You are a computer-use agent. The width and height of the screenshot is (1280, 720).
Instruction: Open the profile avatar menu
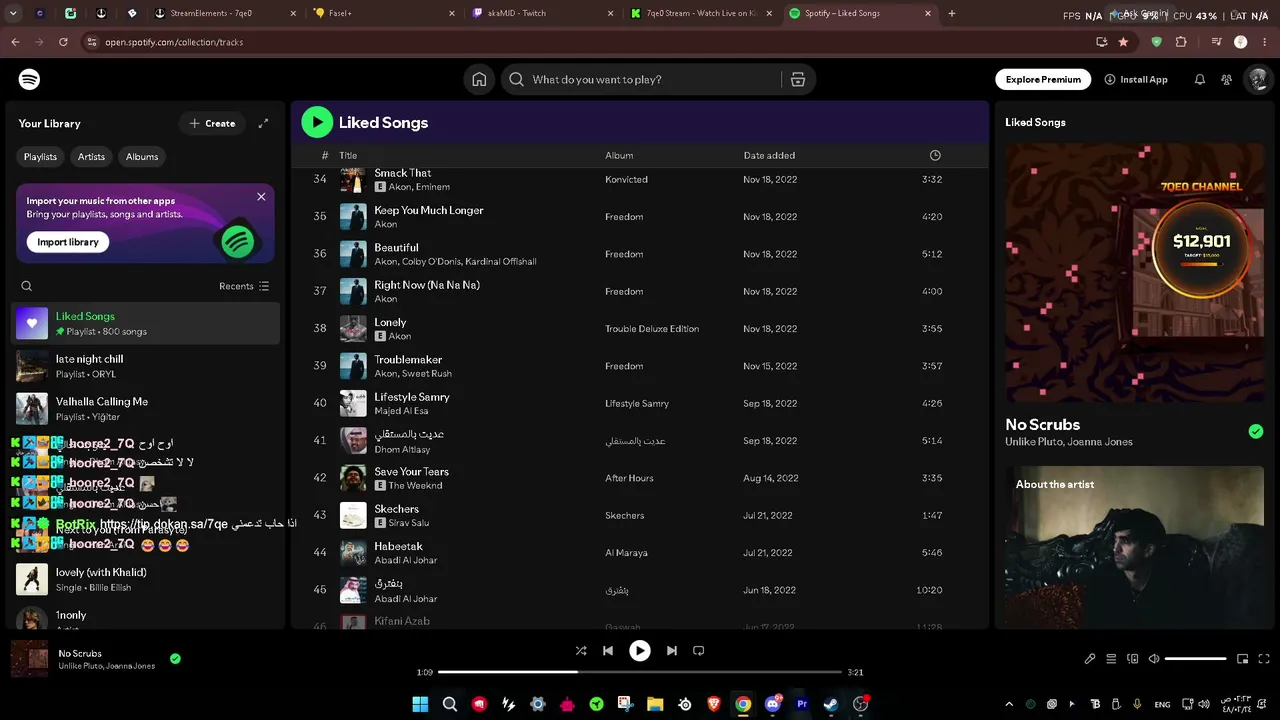click(1257, 79)
